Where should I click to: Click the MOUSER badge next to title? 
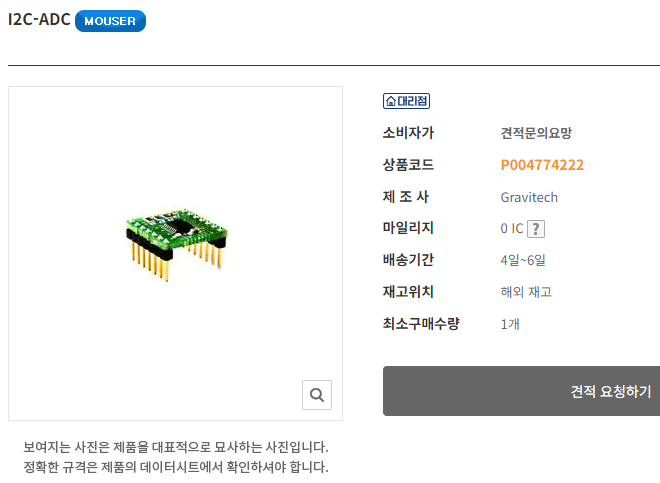point(110,21)
